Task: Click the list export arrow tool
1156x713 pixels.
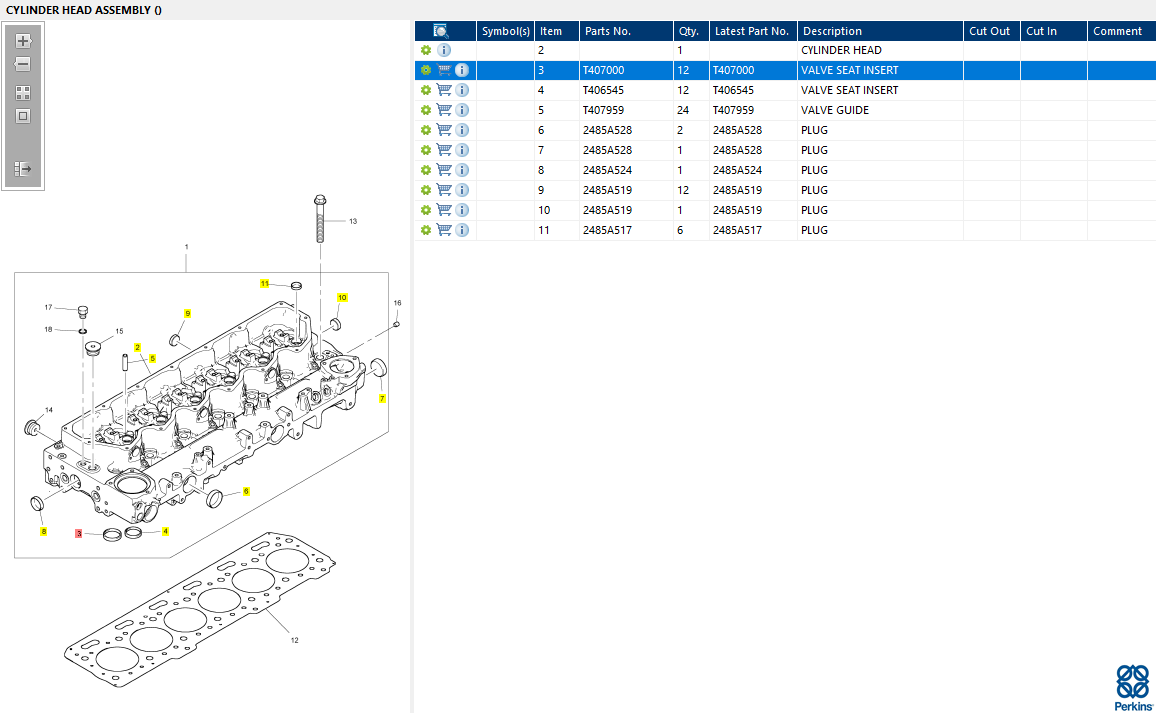Action: click(x=23, y=169)
